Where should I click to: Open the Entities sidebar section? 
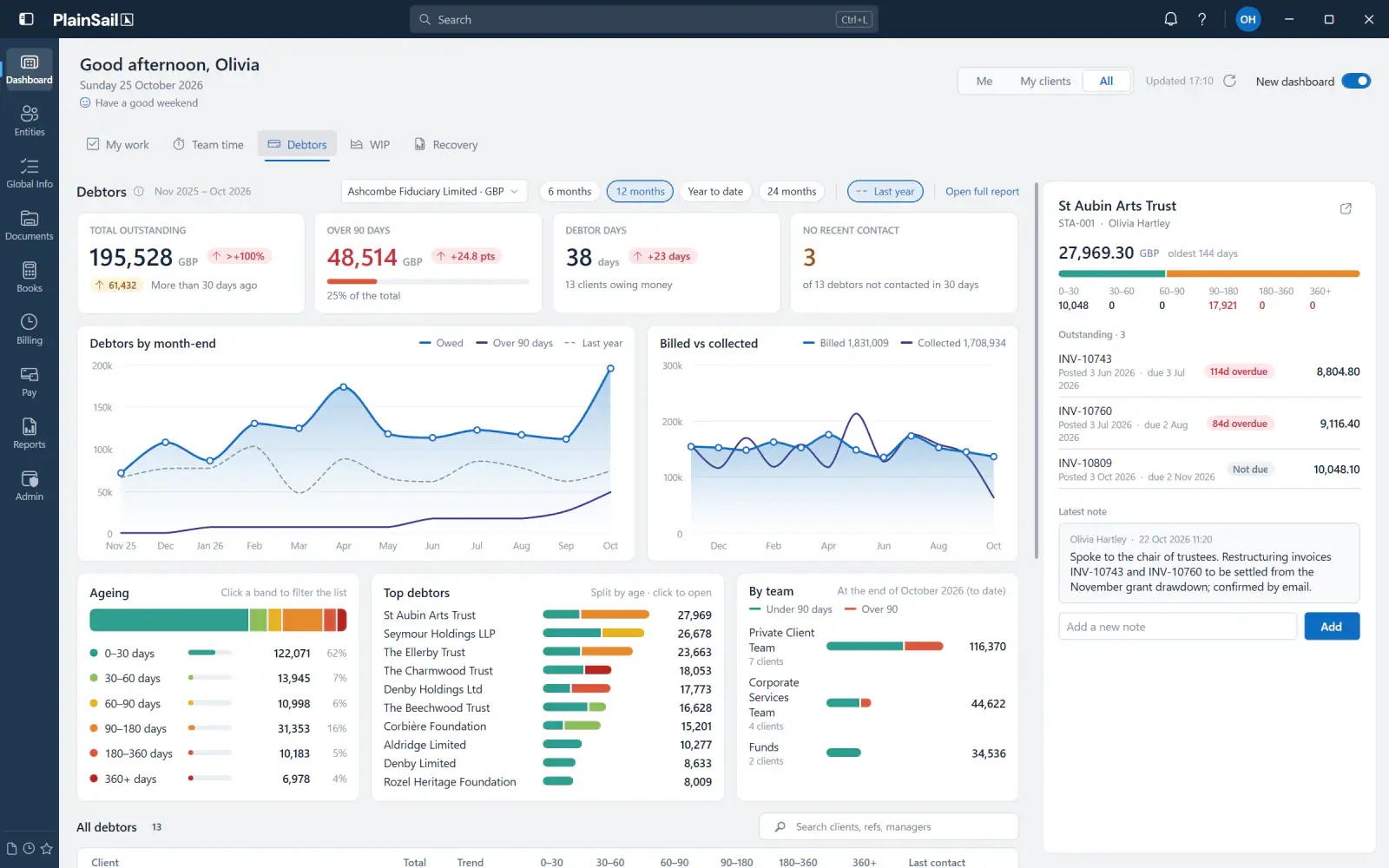[x=30, y=121]
